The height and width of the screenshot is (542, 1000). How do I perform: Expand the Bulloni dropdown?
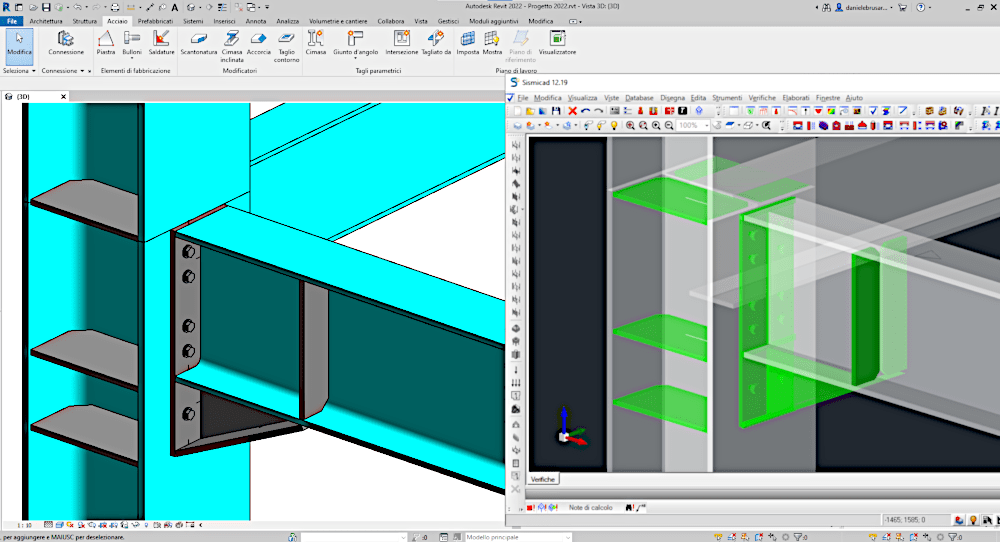(x=132, y=56)
